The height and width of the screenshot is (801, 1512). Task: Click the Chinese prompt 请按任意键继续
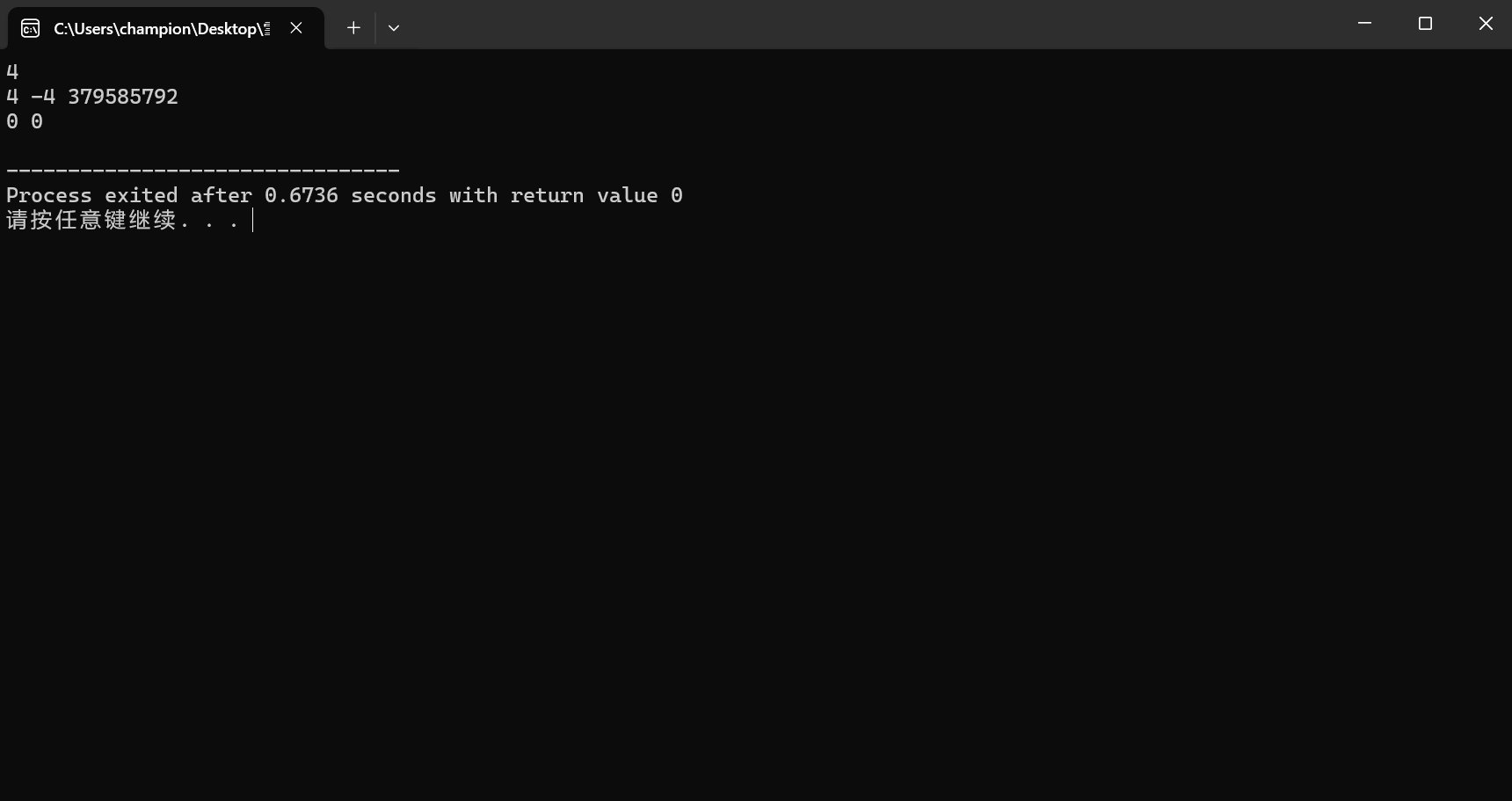click(91, 220)
